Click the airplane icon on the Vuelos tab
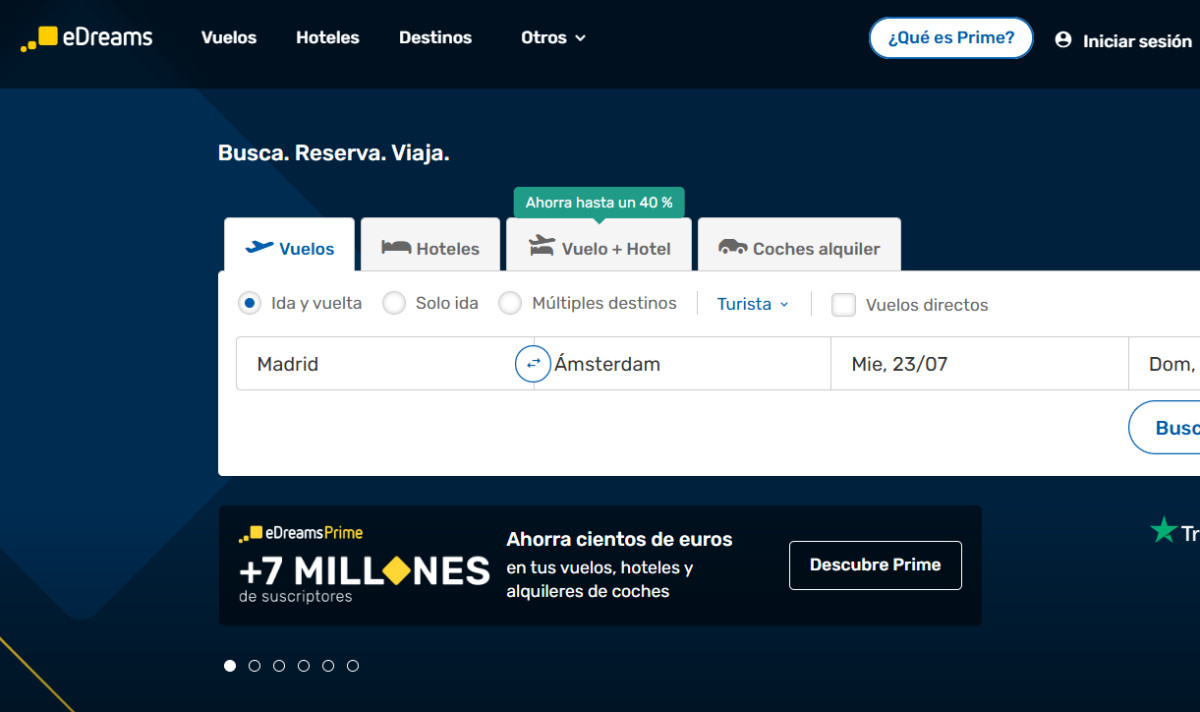The height and width of the screenshot is (712, 1200). [x=259, y=247]
